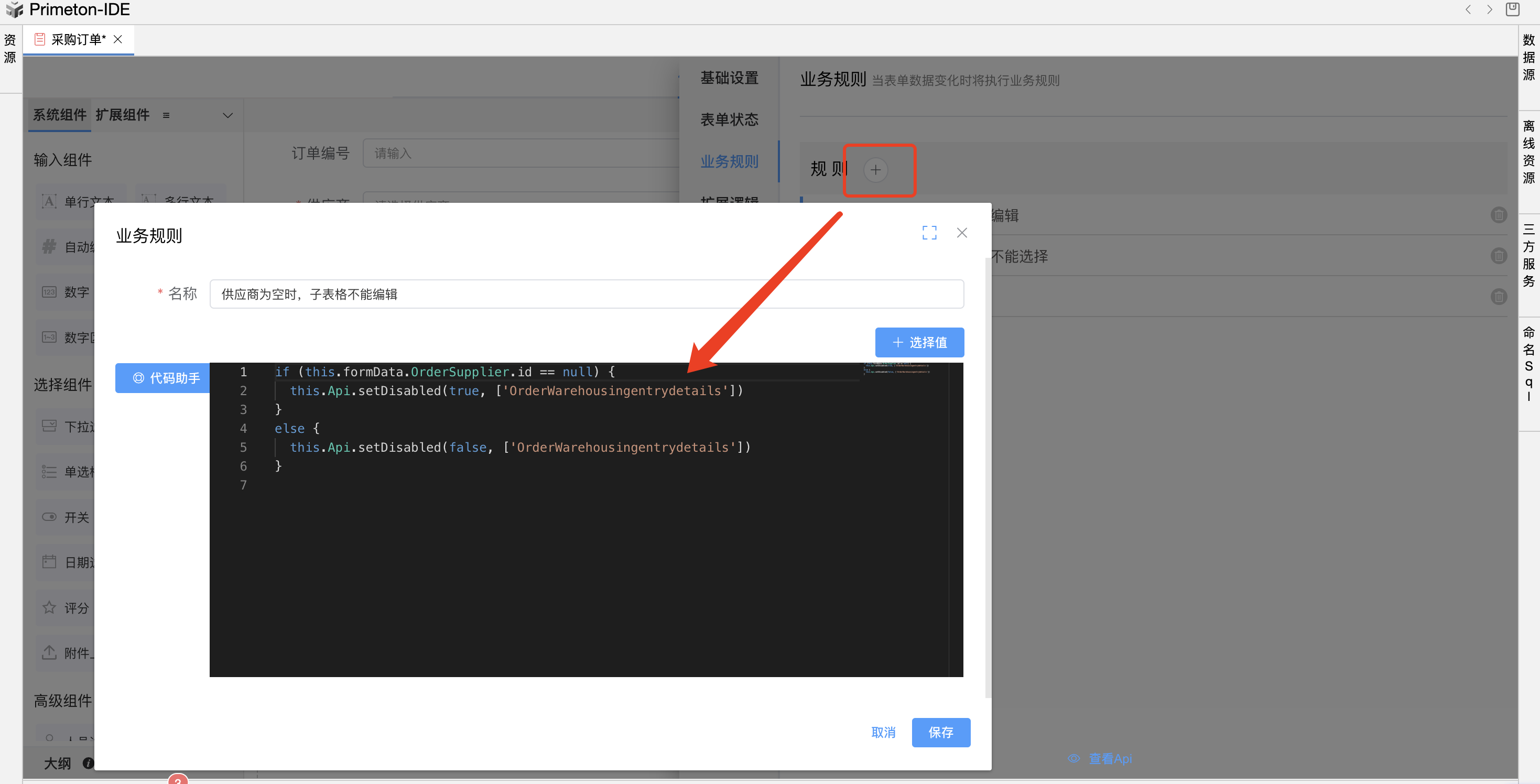Click the plus icon to add rule
This screenshot has height=784, width=1540.
click(875, 170)
